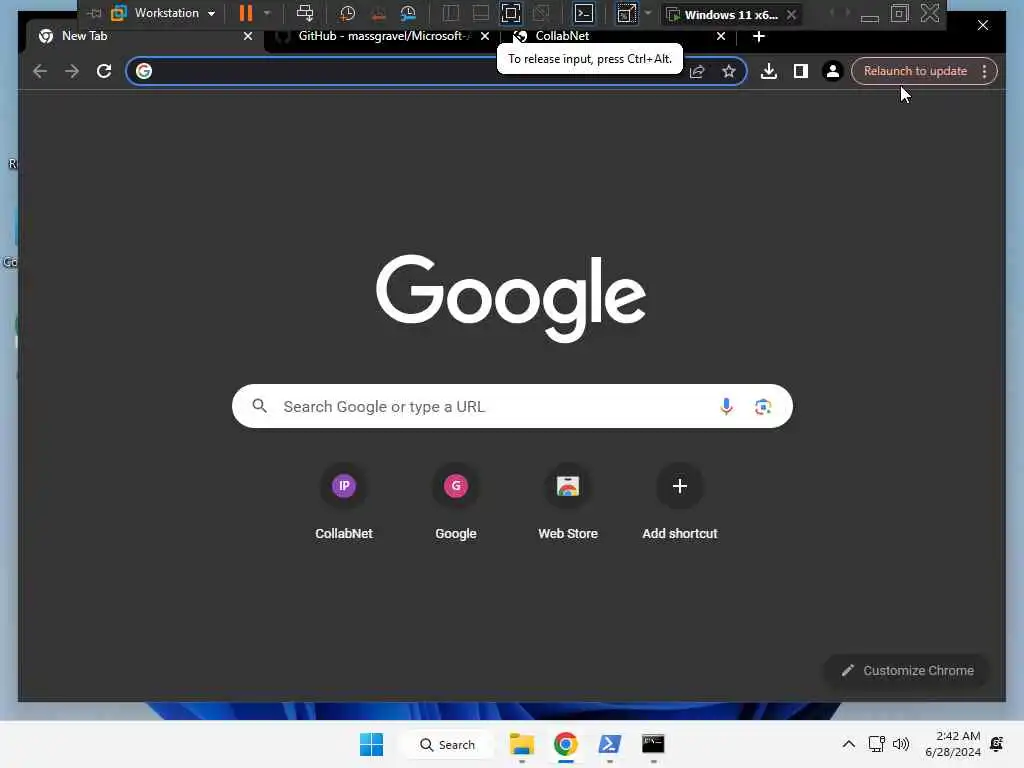Click the revert to snapshot icon
The image size is (1024, 768).
[378, 13]
